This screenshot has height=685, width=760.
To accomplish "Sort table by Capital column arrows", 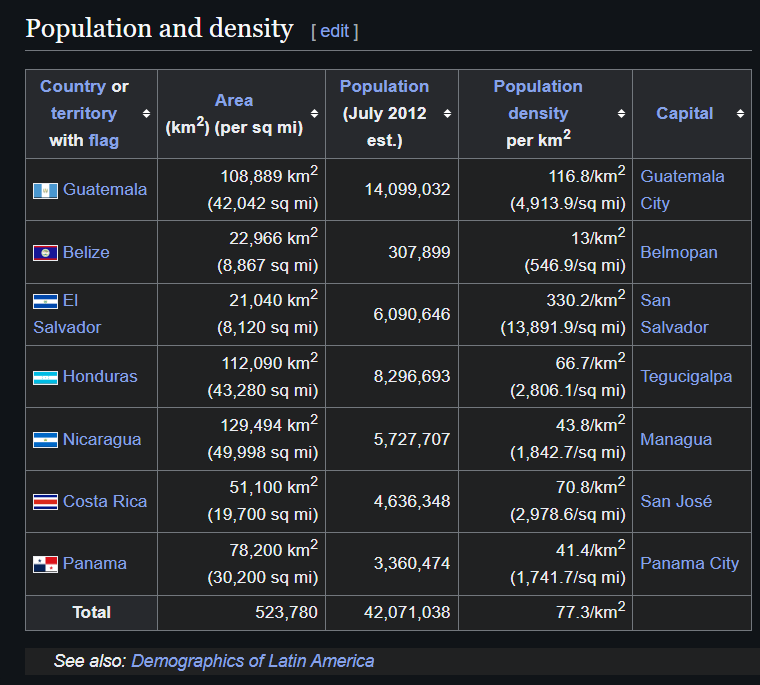I will point(740,113).
